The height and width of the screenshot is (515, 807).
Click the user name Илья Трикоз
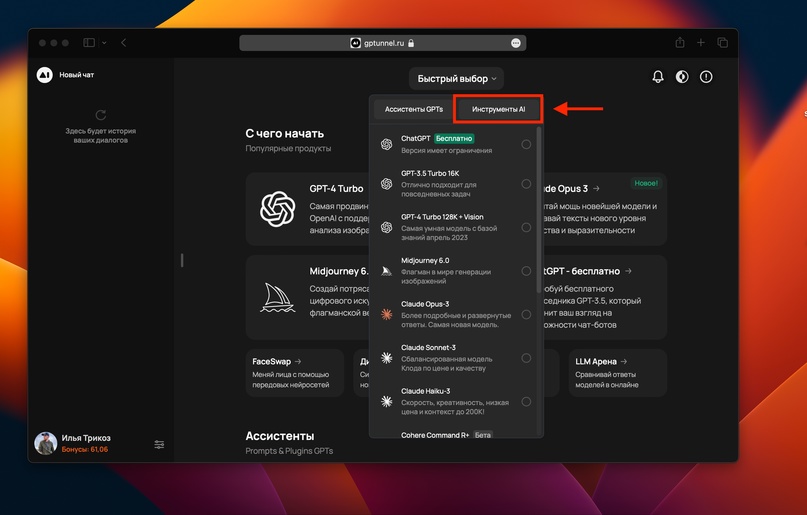pyautogui.click(x=86, y=438)
